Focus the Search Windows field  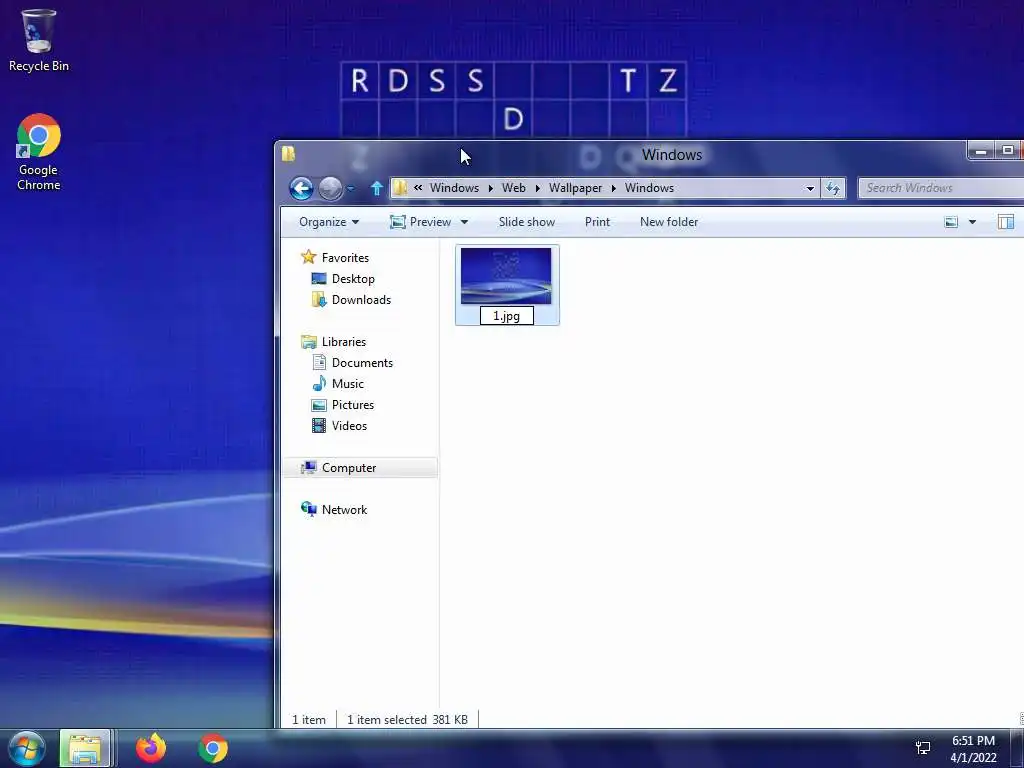pyautogui.click(x=940, y=188)
